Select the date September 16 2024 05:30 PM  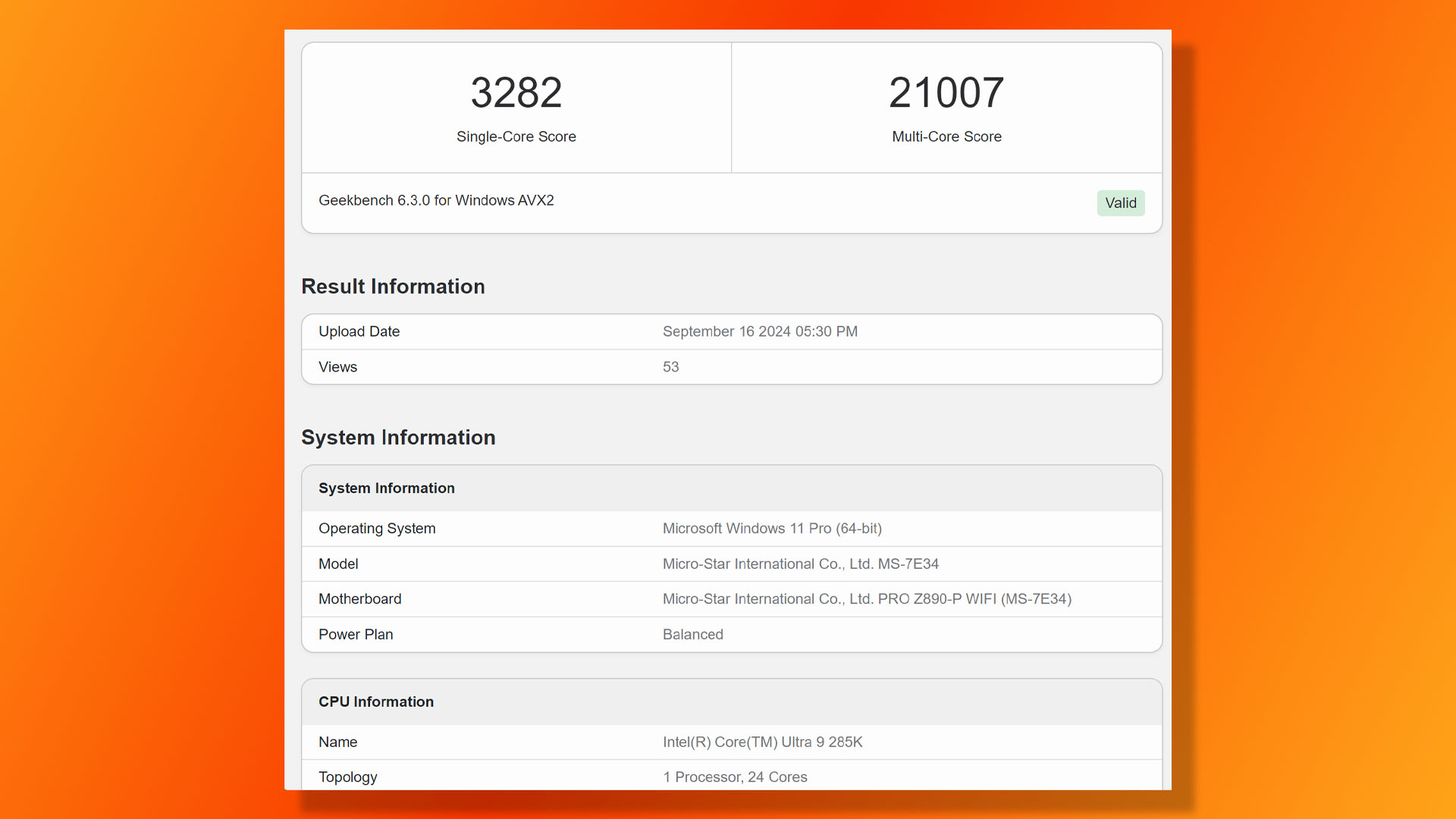760,331
